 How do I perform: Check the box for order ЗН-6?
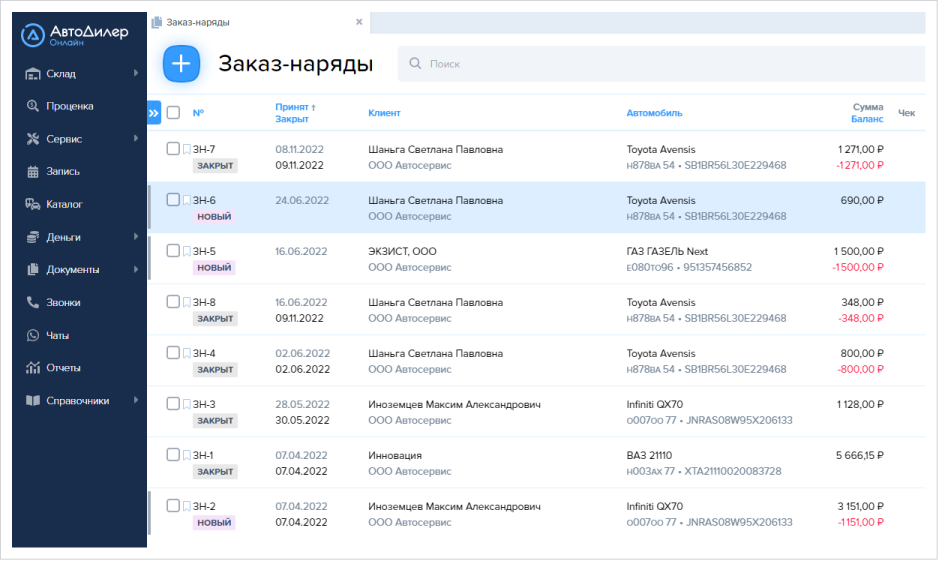click(x=173, y=199)
